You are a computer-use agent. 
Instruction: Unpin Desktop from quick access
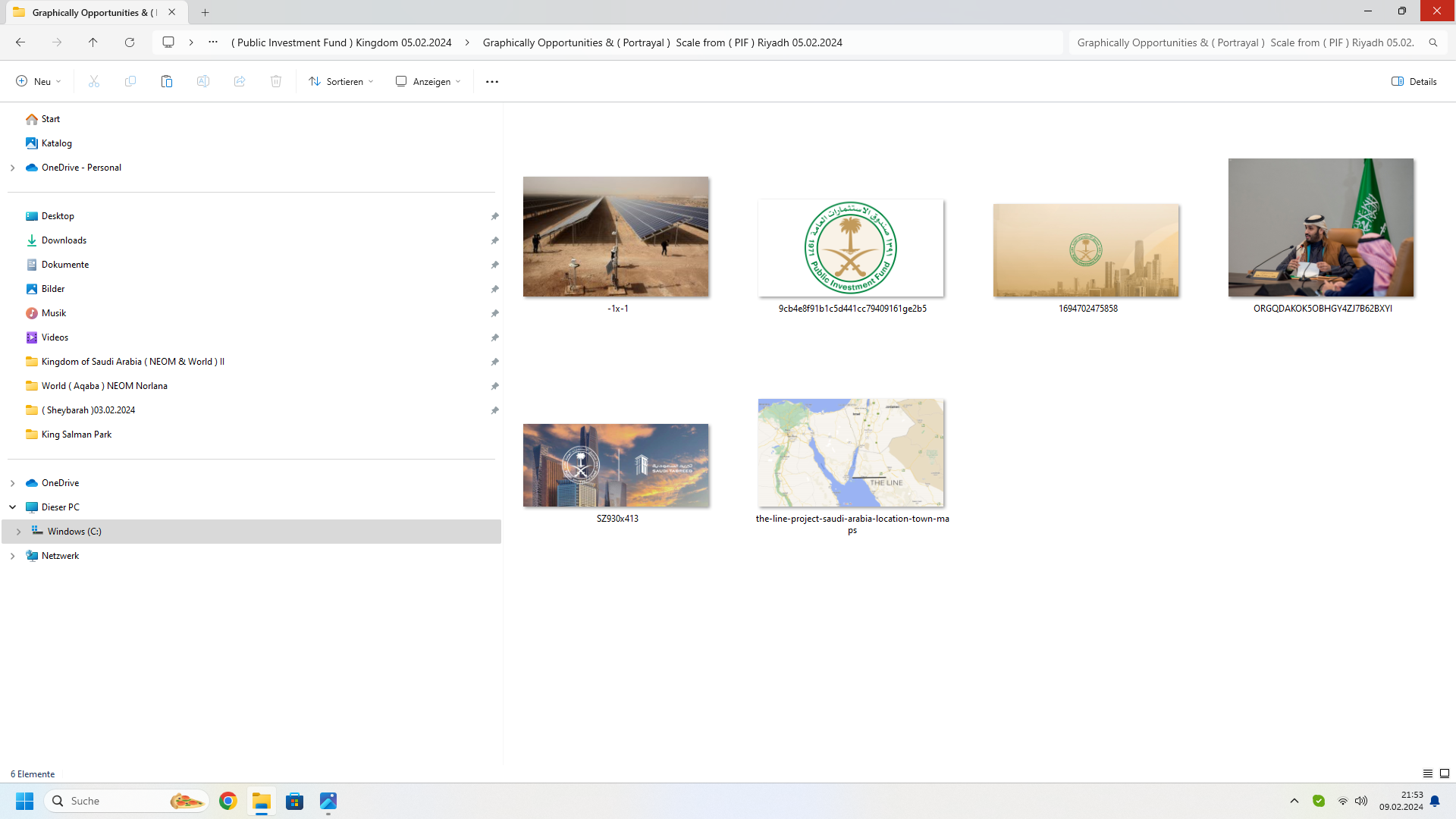click(x=494, y=216)
